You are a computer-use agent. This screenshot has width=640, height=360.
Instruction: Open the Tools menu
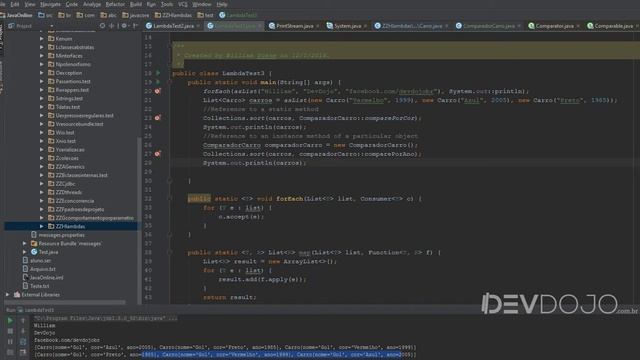coord(167,4)
